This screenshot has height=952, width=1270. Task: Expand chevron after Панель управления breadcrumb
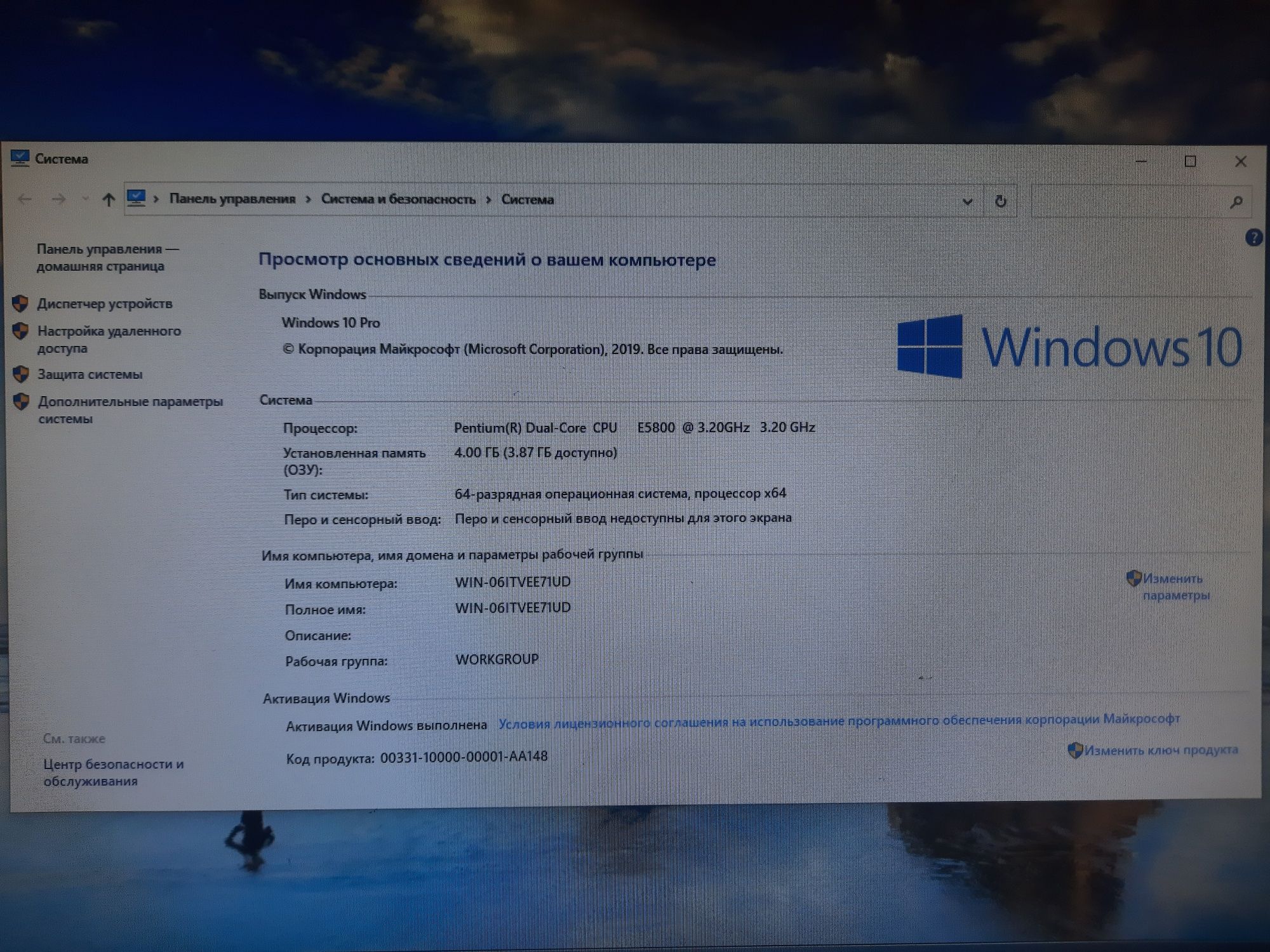309,200
